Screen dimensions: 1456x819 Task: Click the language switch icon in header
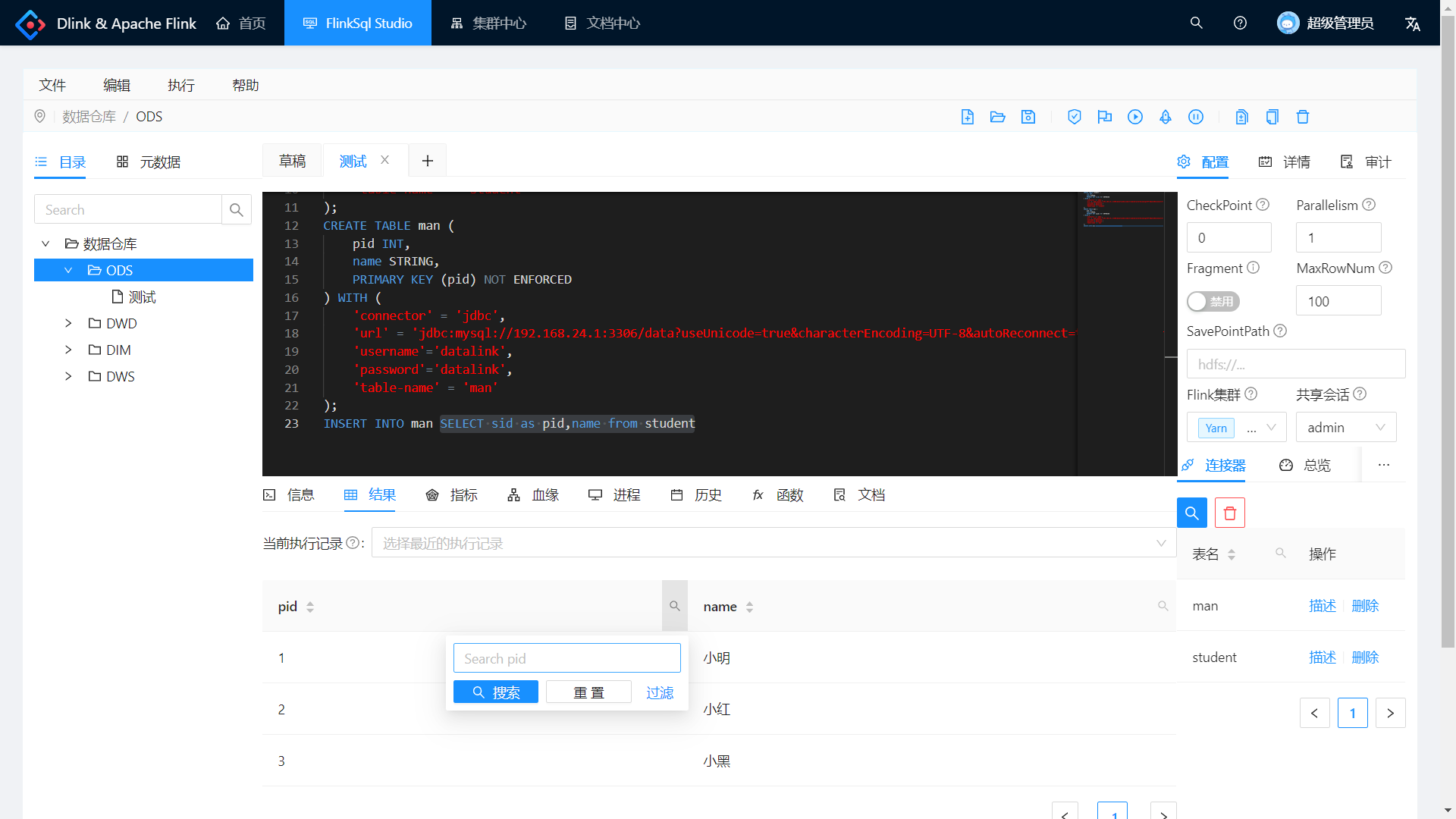[1412, 24]
